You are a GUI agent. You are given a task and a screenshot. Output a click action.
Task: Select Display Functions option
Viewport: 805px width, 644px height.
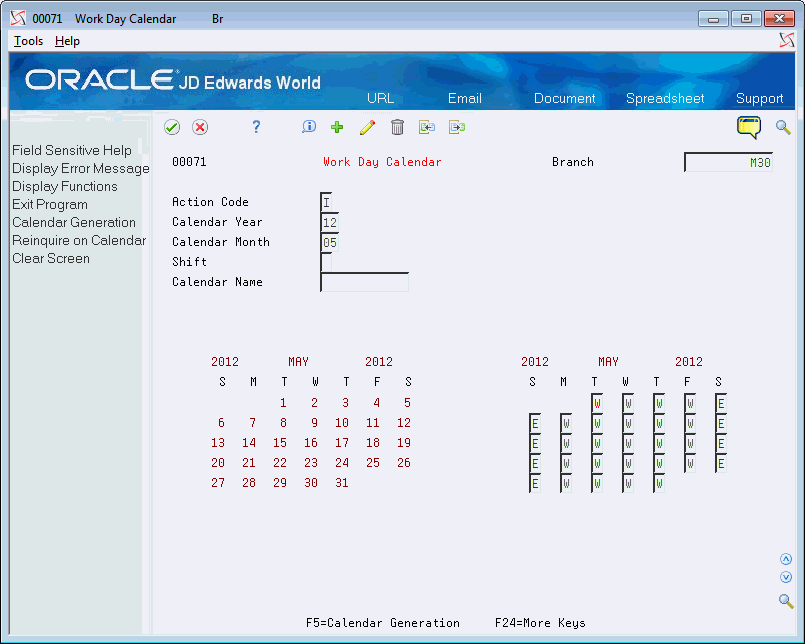pos(65,186)
